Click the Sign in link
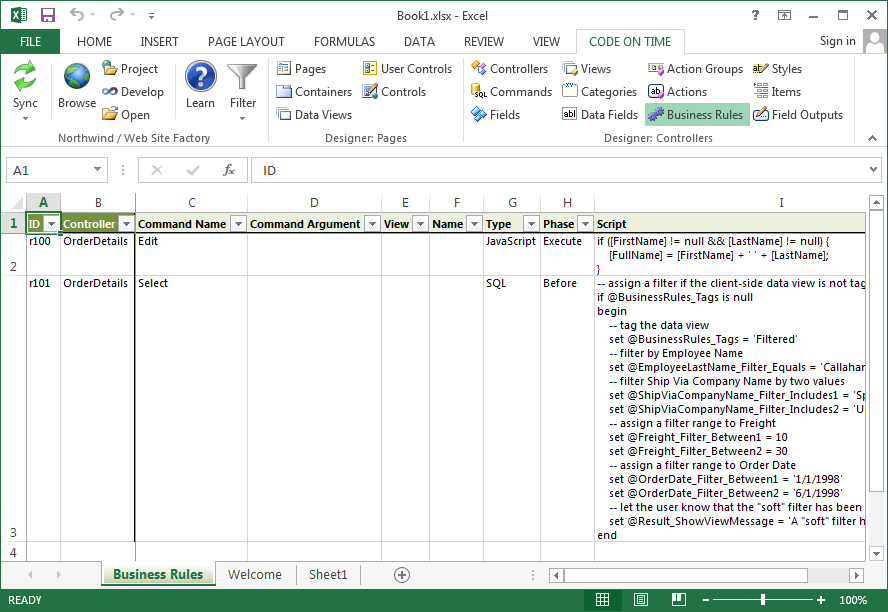Screen dimensions: 888x612 click(x=837, y=42)
